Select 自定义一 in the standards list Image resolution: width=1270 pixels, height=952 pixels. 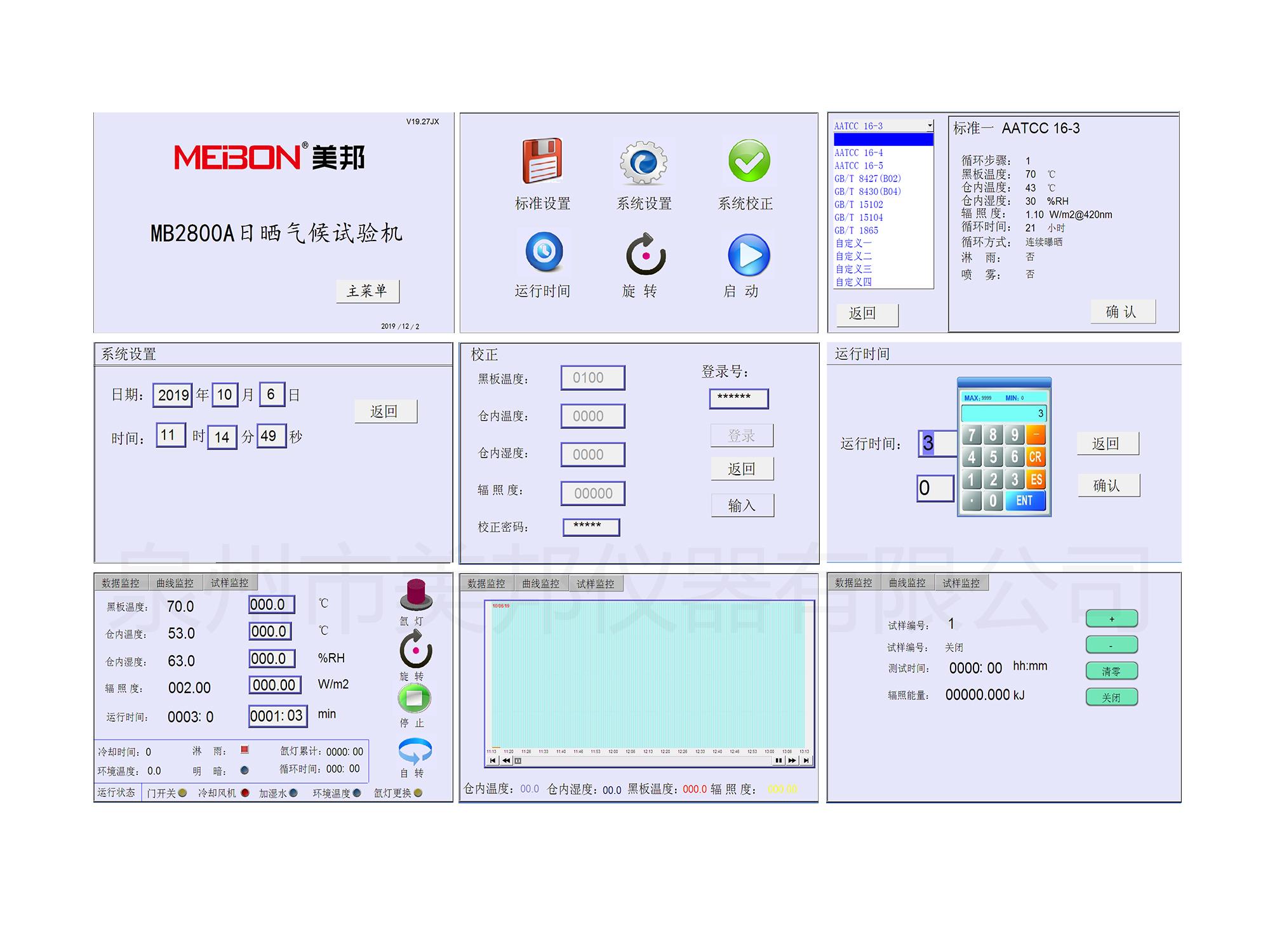click(853, 243)
